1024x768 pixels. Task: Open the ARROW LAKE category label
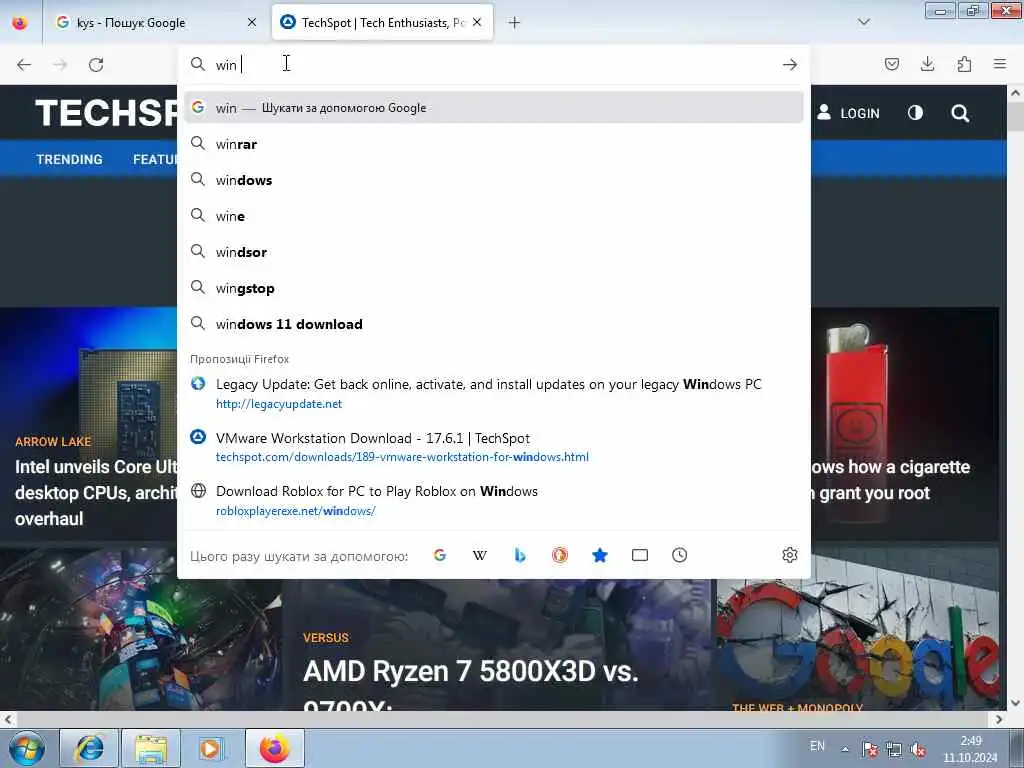pyautogui.click(x=53, y=441)
